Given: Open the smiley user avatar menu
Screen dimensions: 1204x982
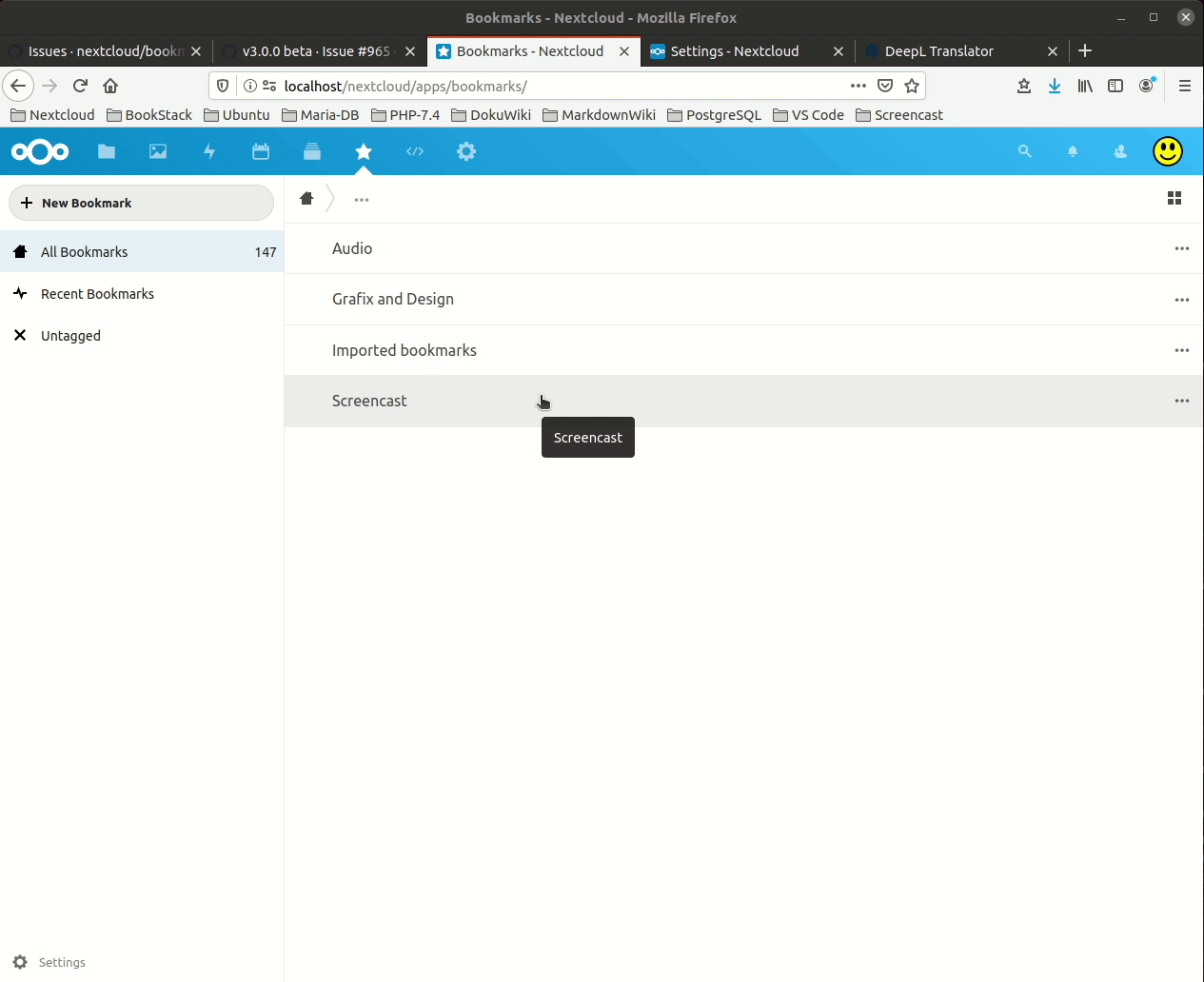Looking at the screenshot, I should 1168,151.
